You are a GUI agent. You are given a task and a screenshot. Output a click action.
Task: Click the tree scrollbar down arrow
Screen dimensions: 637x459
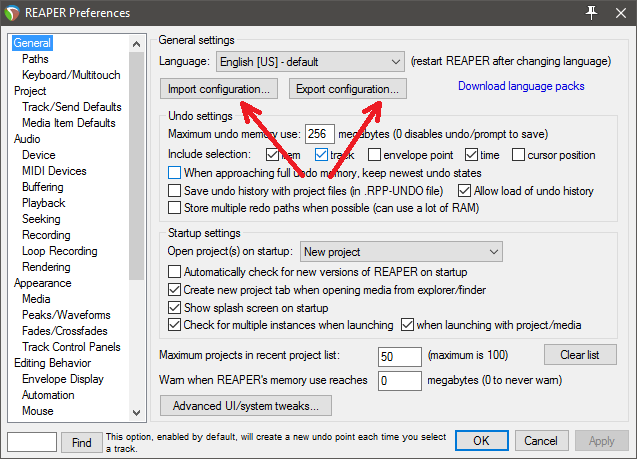click(x=136, y=413)
